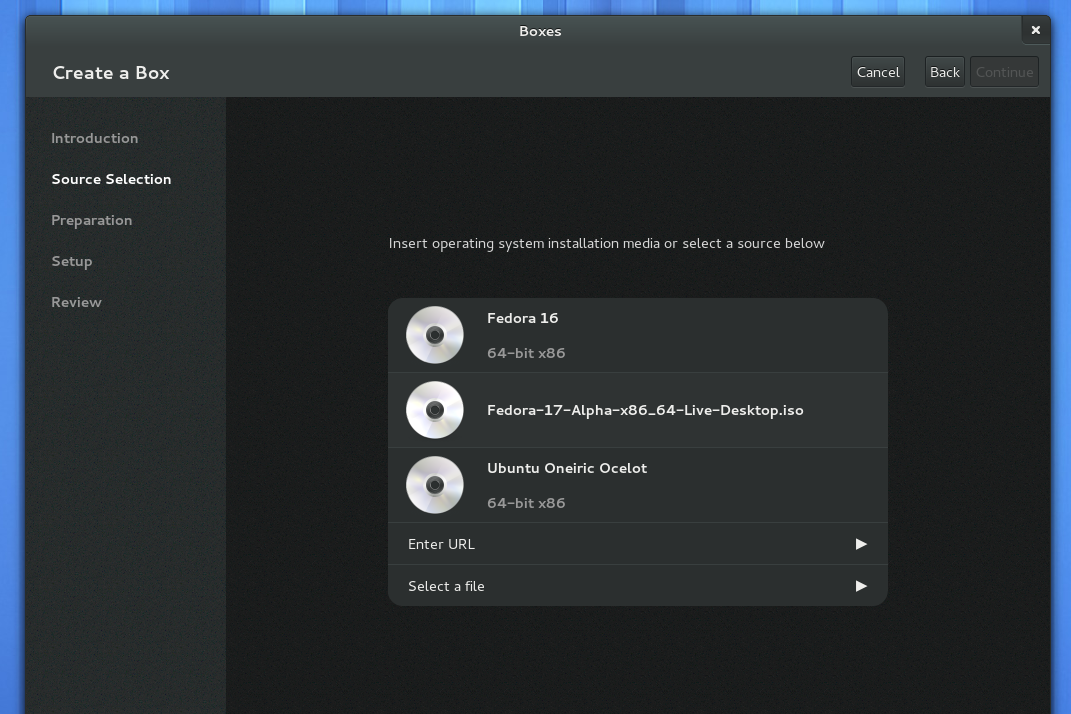The image size is (1071, 714).
Task: Click 64-bit x86 under Ubuntu Oneiric Ocelot
Action: click(x=526, y=503)
